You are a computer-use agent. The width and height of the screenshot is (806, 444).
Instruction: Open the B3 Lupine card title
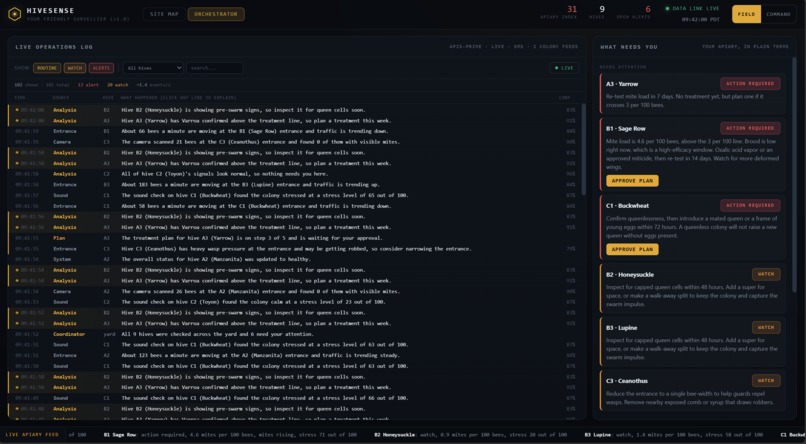click(621, 328)
